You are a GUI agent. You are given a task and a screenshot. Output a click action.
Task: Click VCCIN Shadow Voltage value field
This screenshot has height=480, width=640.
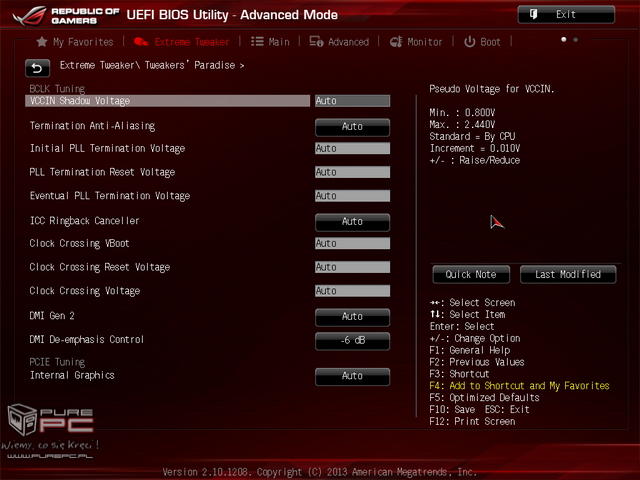[352, 101]
